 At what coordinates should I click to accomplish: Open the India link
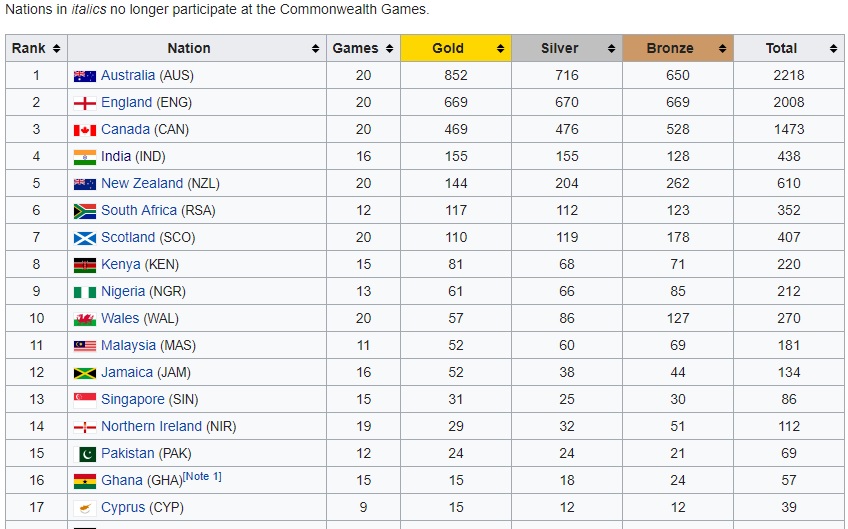tap(116, 156)
